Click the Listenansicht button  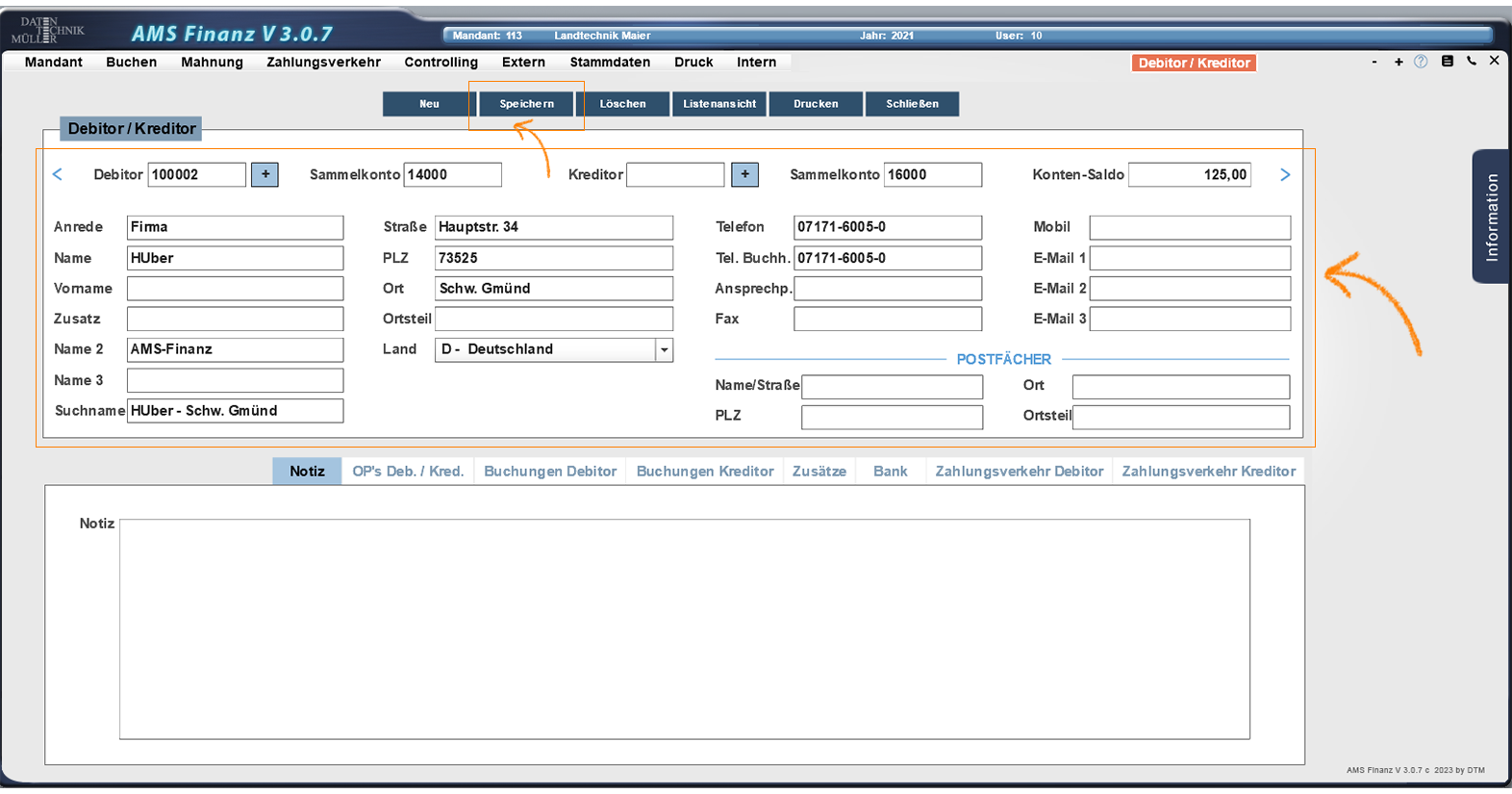(719, 104)
